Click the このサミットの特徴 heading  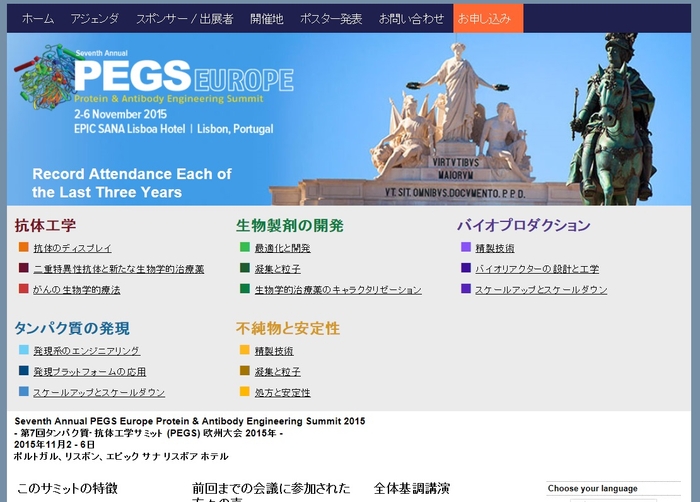67,489
